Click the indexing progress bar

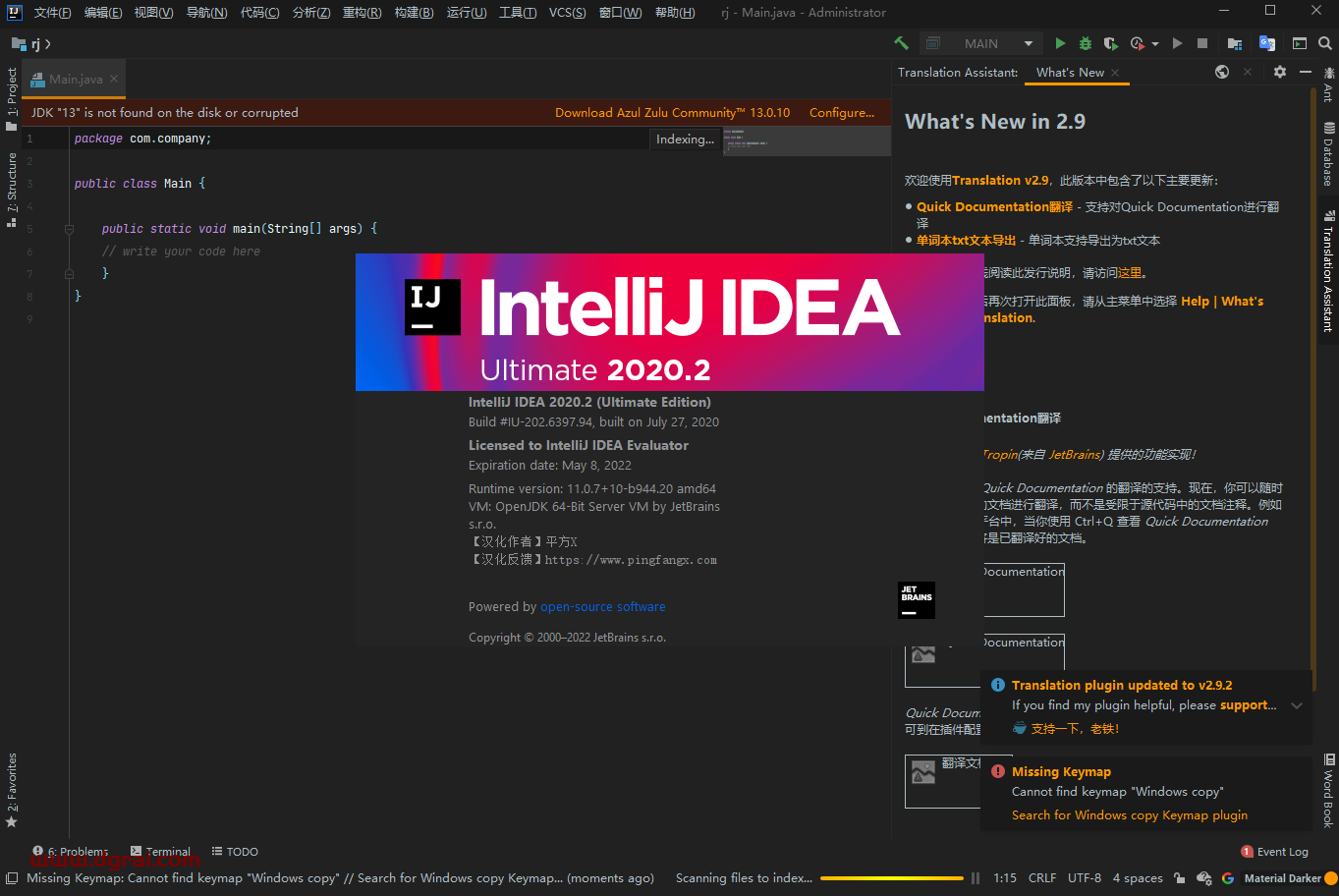tap(891, 878)
